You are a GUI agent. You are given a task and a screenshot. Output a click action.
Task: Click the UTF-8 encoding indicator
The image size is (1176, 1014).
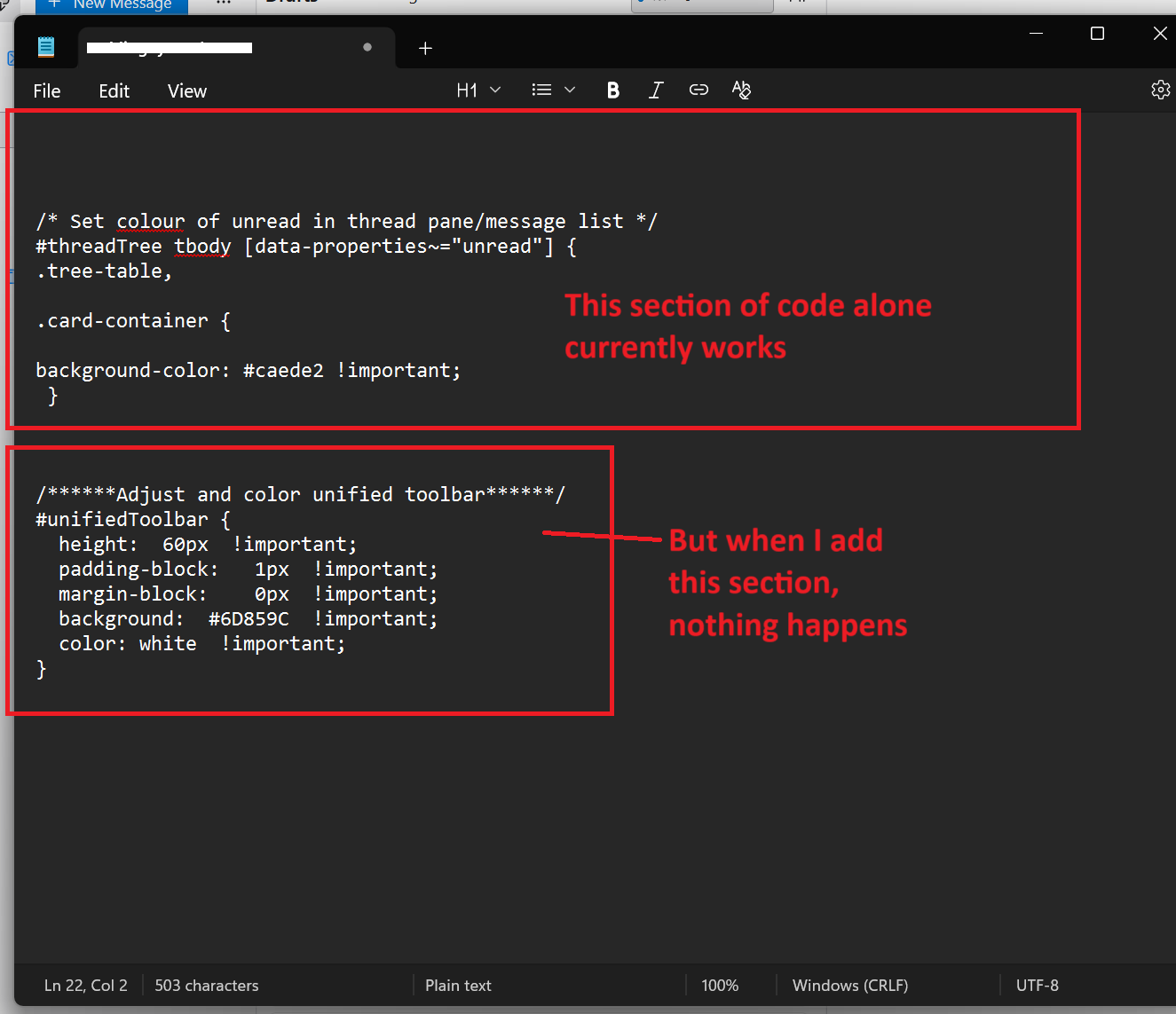pyautogui.click(x=1037, y=986)
